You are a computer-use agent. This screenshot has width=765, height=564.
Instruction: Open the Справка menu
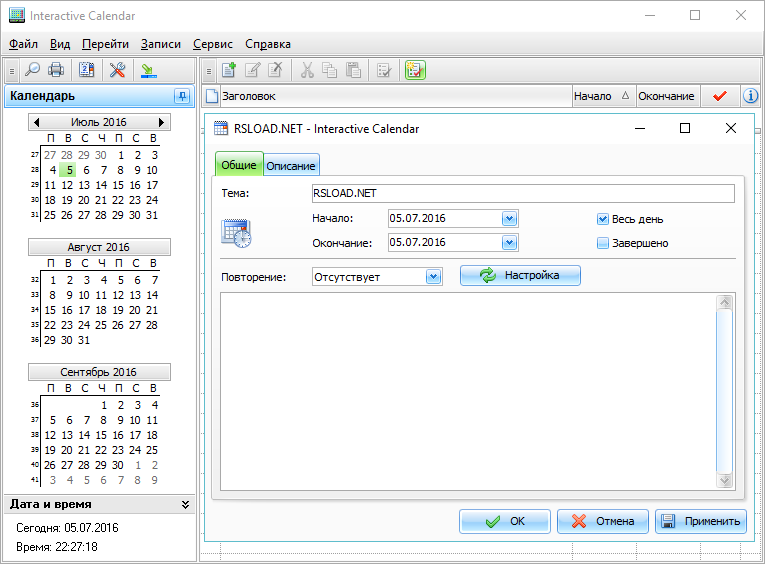pos(268,44)
